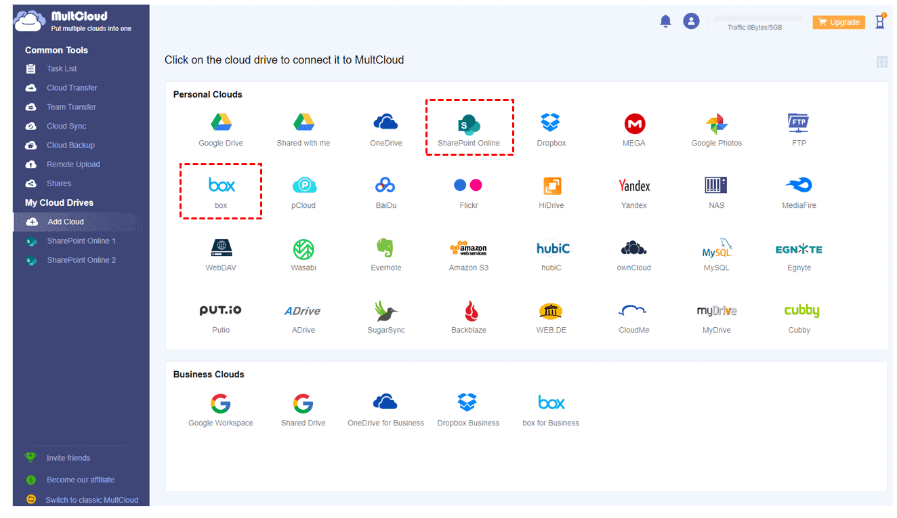Select the FTP connection icon
The image size is (897, 518).
pos(799,122)
